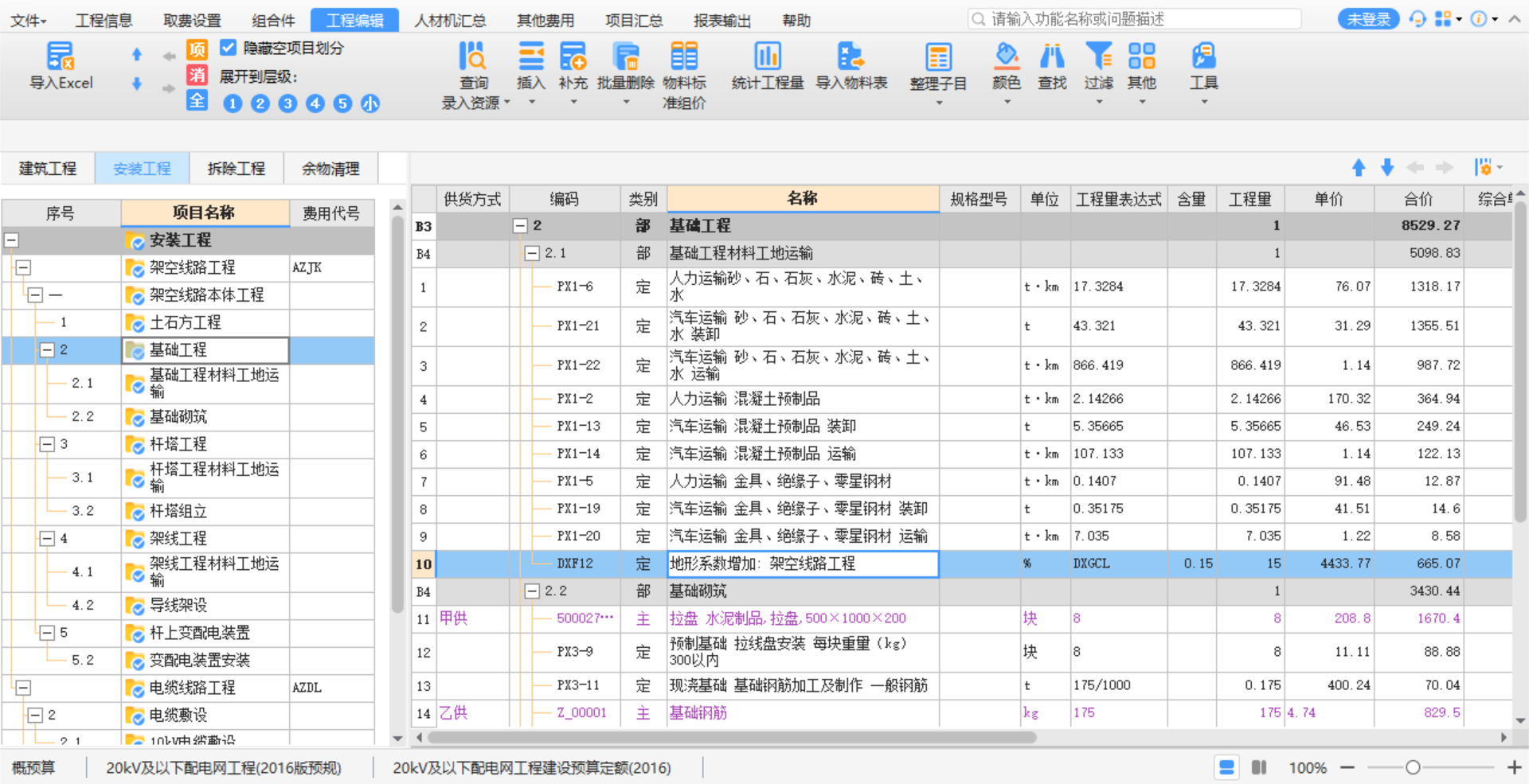This screenshot has width=1529, height=784.
Task: Click the 插入 toolbar icon
Action: (x=530, y=72)
